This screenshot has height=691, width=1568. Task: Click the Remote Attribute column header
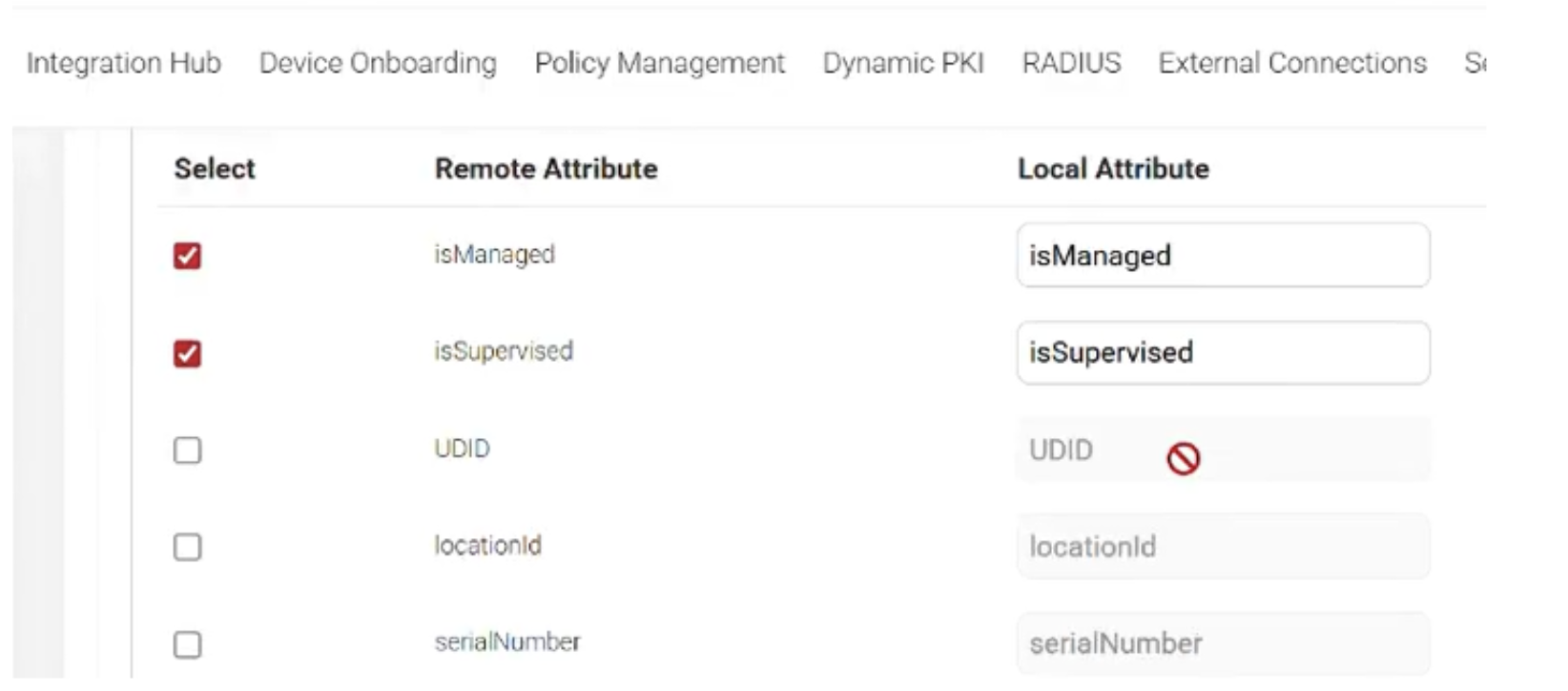(546, 169)
